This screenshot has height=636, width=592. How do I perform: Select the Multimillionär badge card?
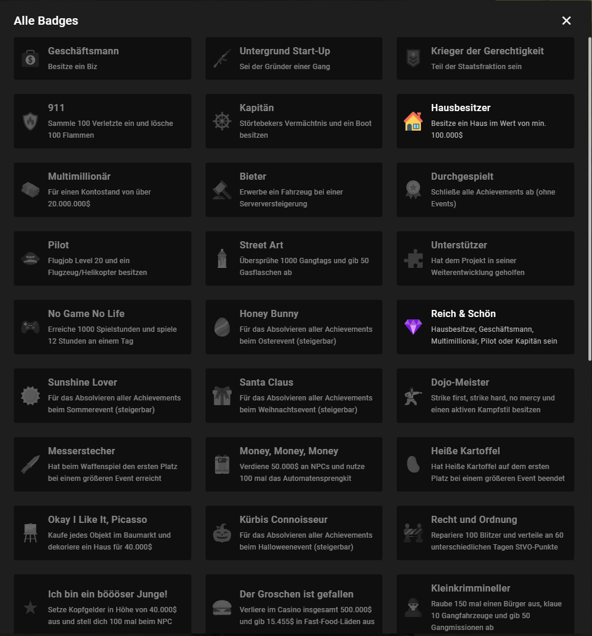[x=103, y=190]
